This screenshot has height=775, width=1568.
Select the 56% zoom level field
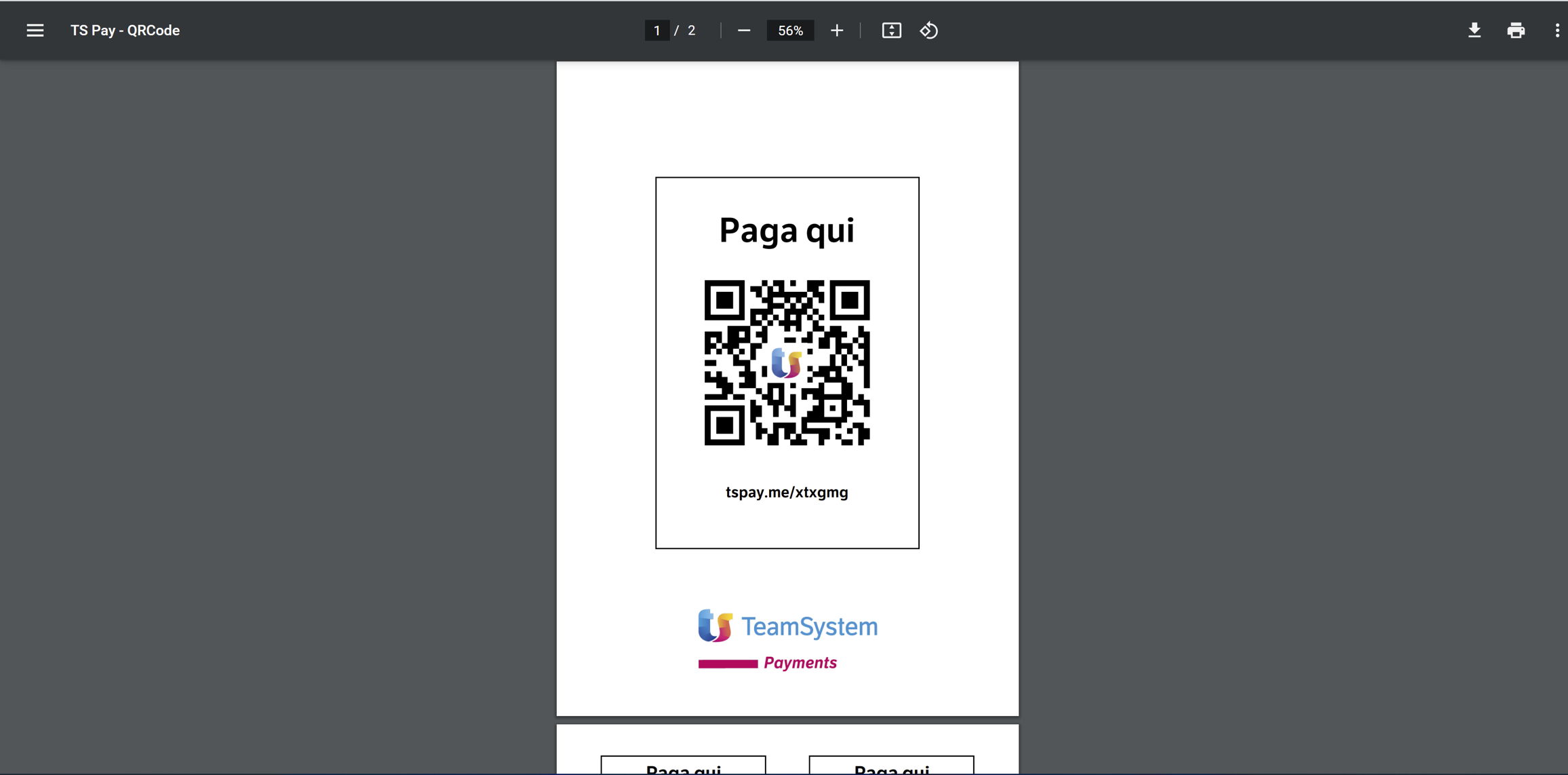[790, 31]
